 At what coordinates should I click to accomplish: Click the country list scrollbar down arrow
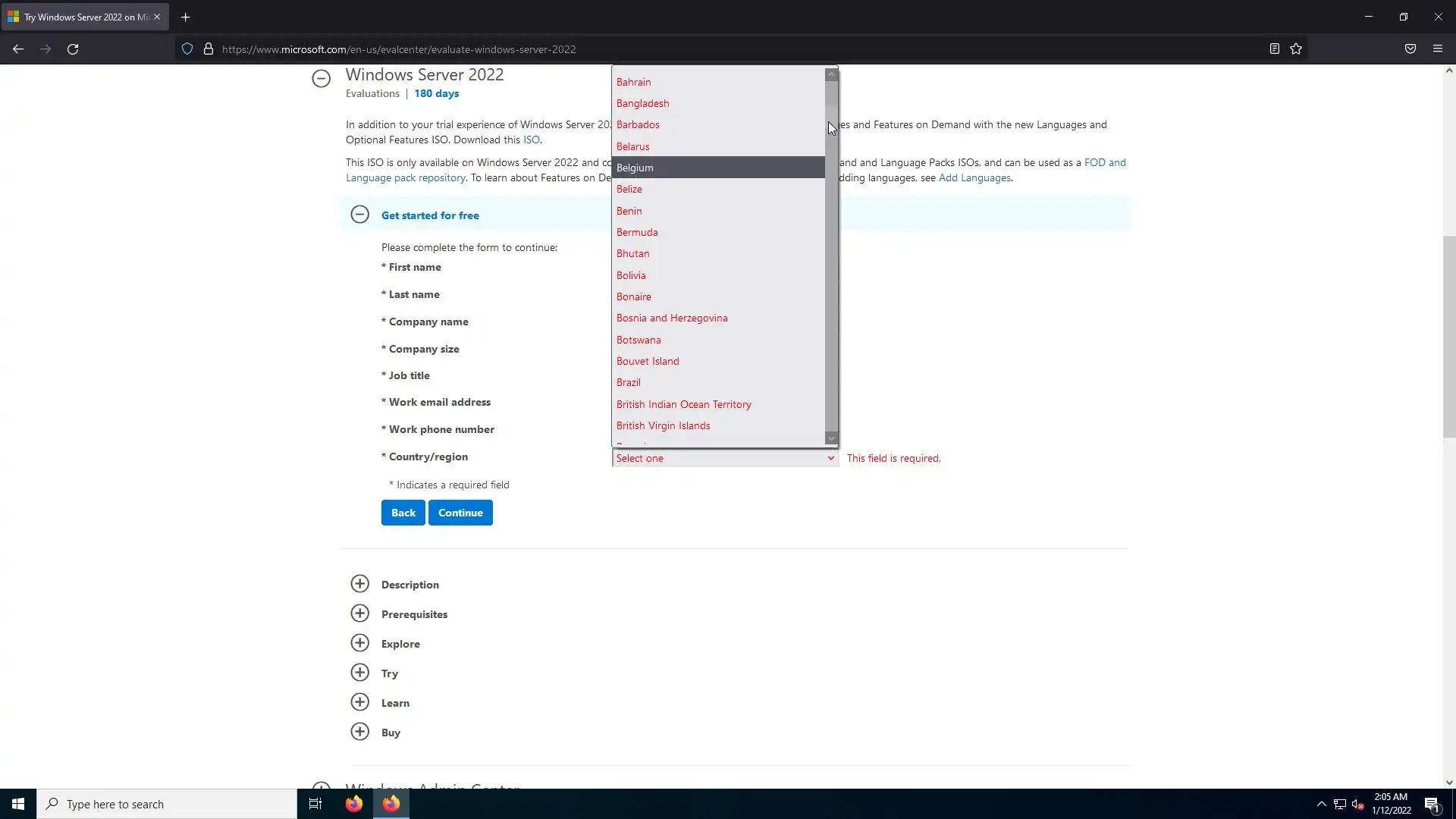[x=831, y=438]
